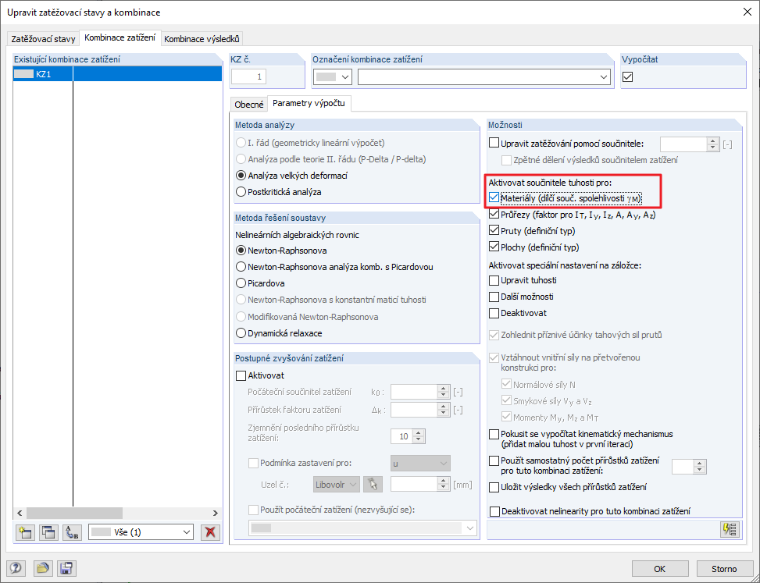
Task: Open the Podmínka zastavení u dropdown
Action: point(421,463)
